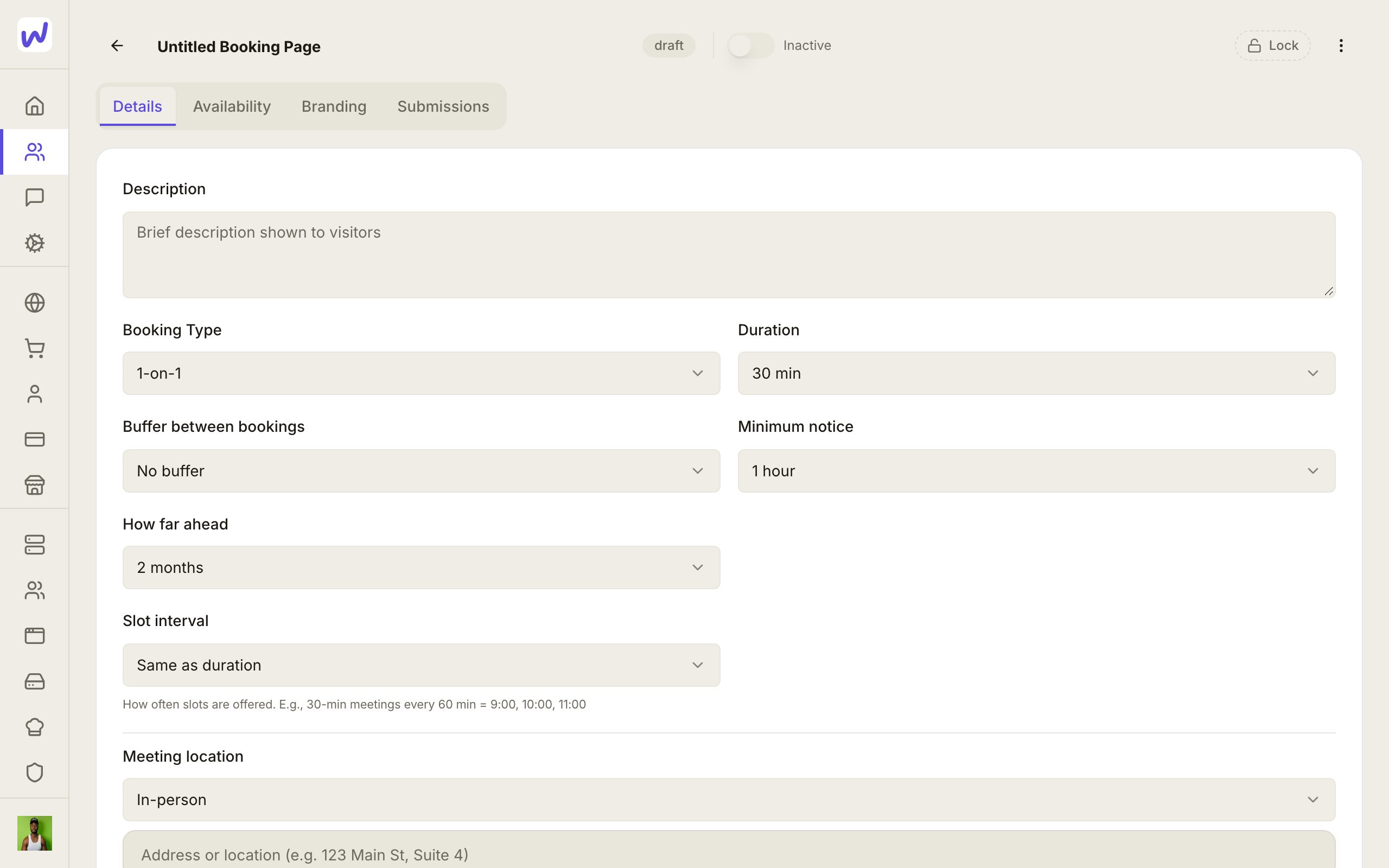Expand the Minimum notice dropdown
Screen dimensions: 1389x868
[1036, 471]
